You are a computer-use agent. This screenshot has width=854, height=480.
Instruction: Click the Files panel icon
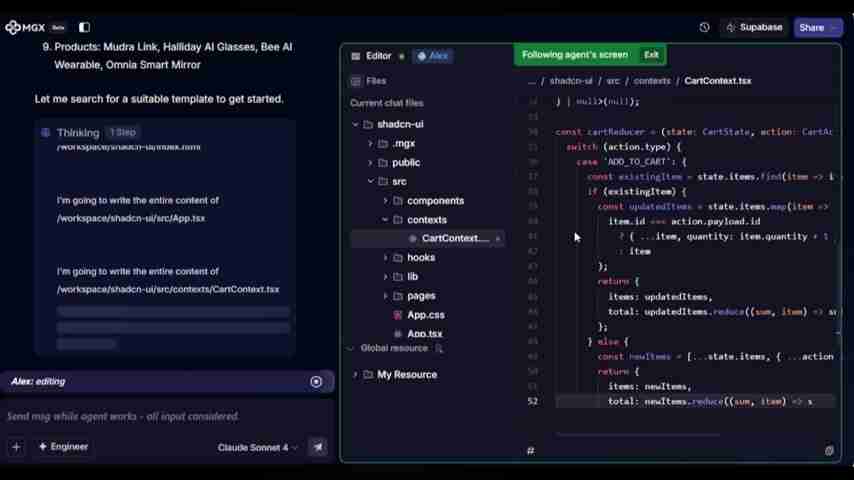(x=356, y=81)
